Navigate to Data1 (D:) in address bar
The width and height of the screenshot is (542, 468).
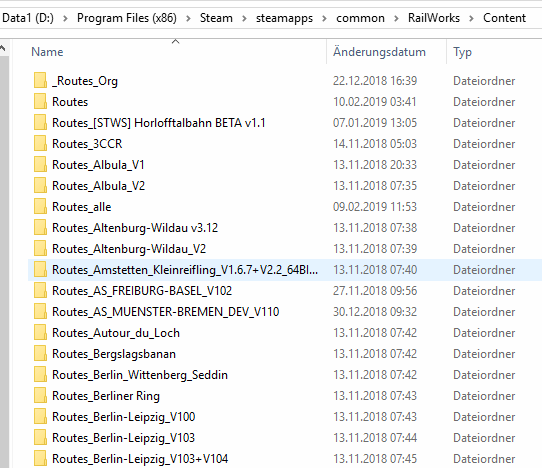[x=28, y=18]
